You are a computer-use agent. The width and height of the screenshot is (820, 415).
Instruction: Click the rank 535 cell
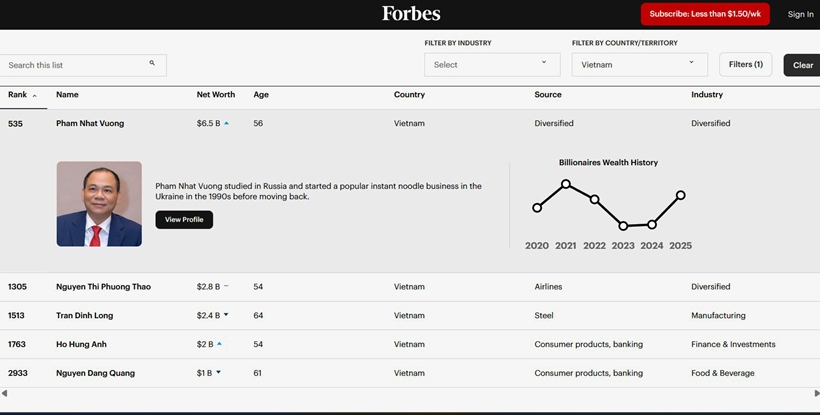point(15,124)
